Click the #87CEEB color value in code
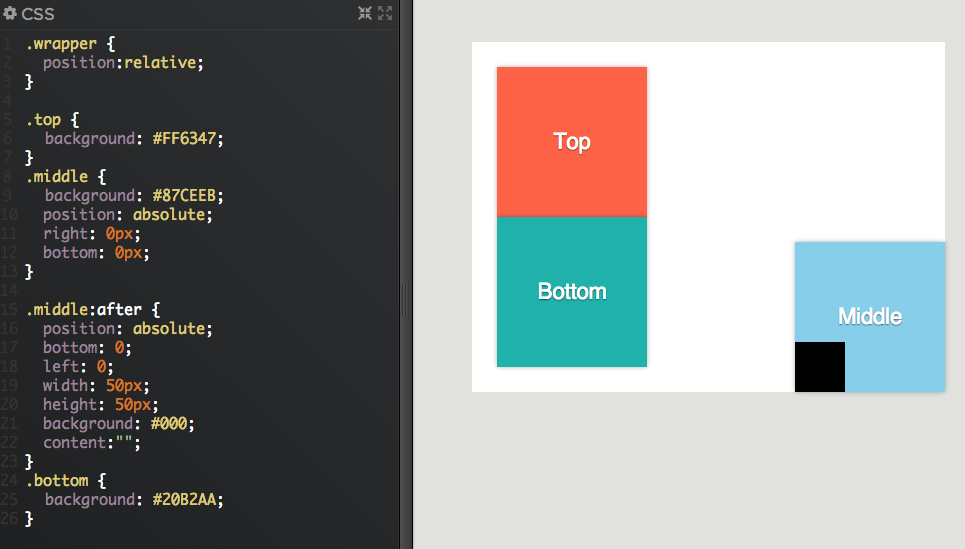This screenshot has width=965, height=549. pyautogui.click(x=185, y=196)
